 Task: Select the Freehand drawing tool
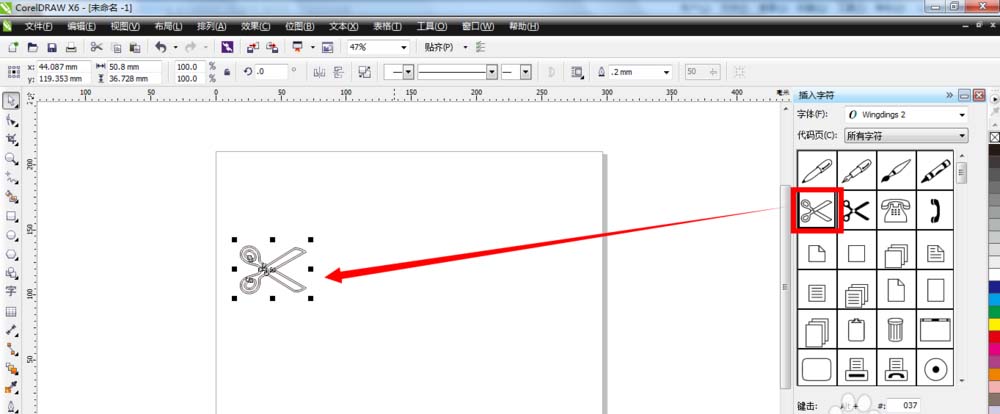point(11,177)
